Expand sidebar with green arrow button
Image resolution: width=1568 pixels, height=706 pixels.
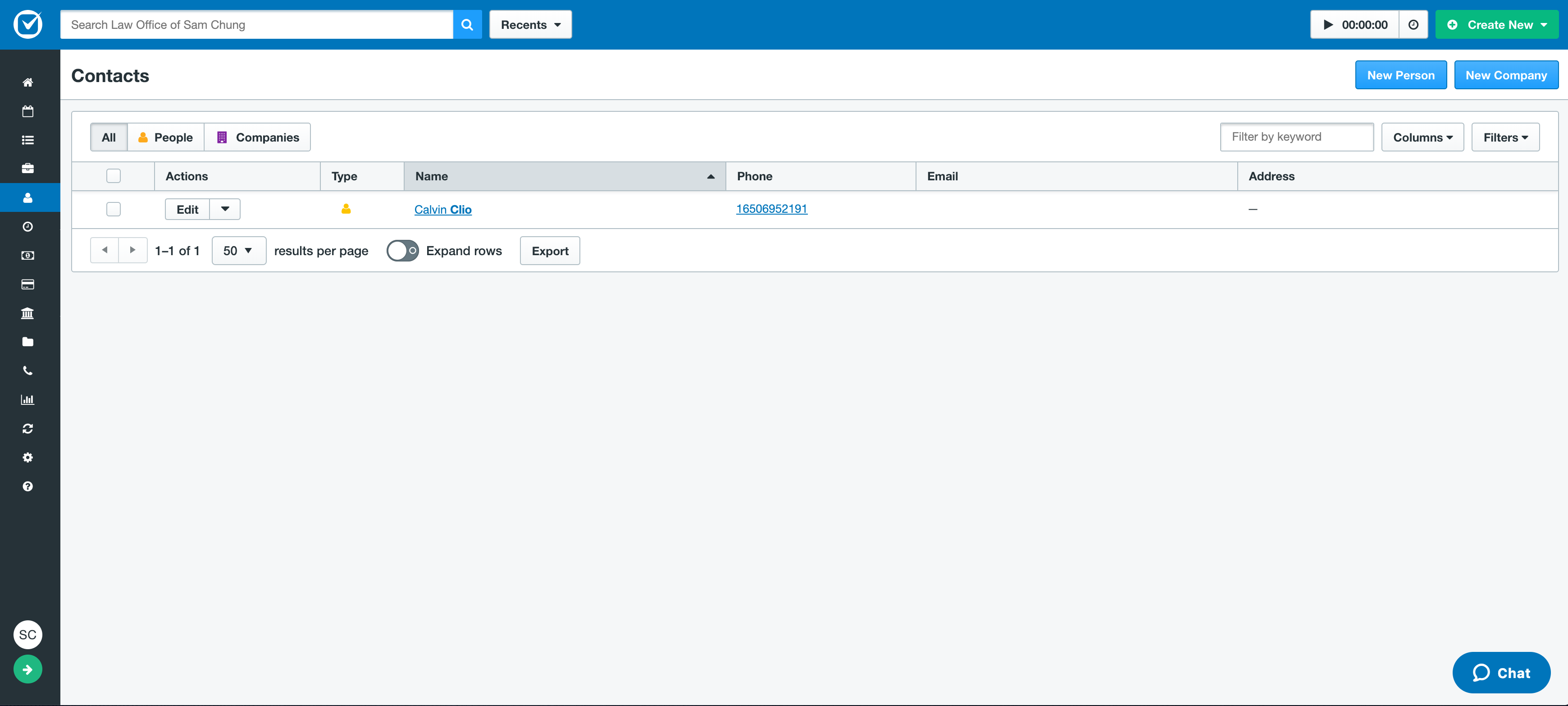coord(28,669)
